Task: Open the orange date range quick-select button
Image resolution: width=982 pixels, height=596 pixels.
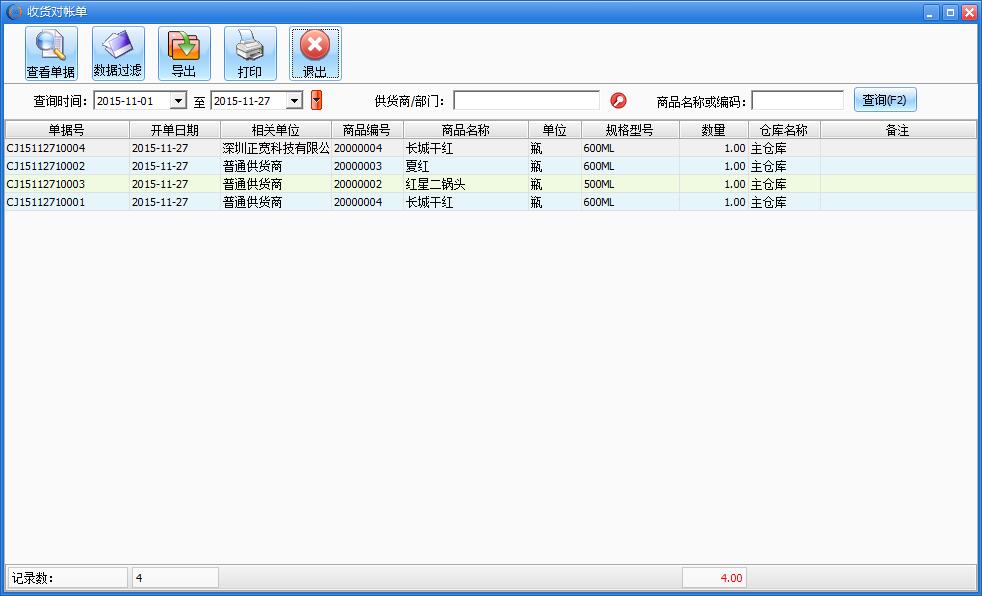Action: tap(317, 100)
